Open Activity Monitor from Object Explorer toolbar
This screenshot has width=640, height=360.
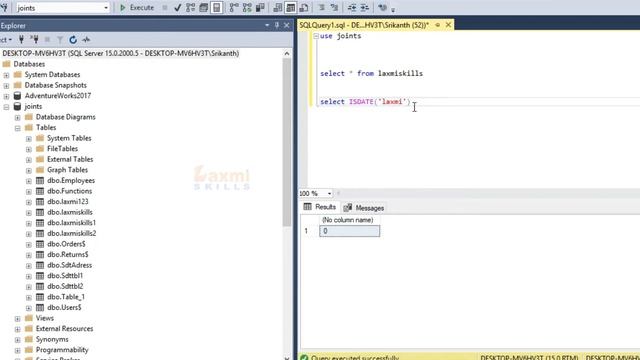[86, 40]
